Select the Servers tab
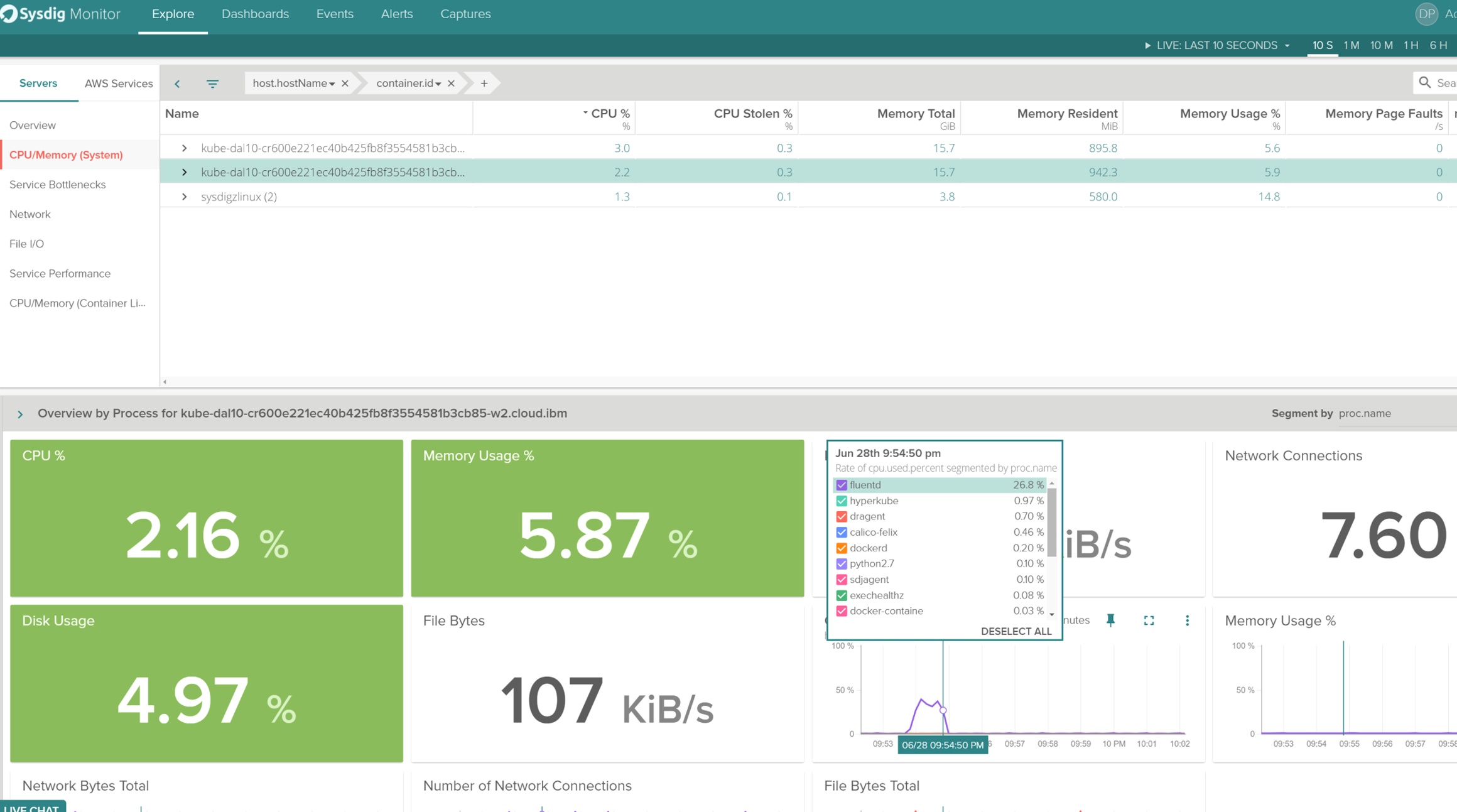Image resolution: width=1457 pixels, height=812 pixels. [x=38, y=84]
